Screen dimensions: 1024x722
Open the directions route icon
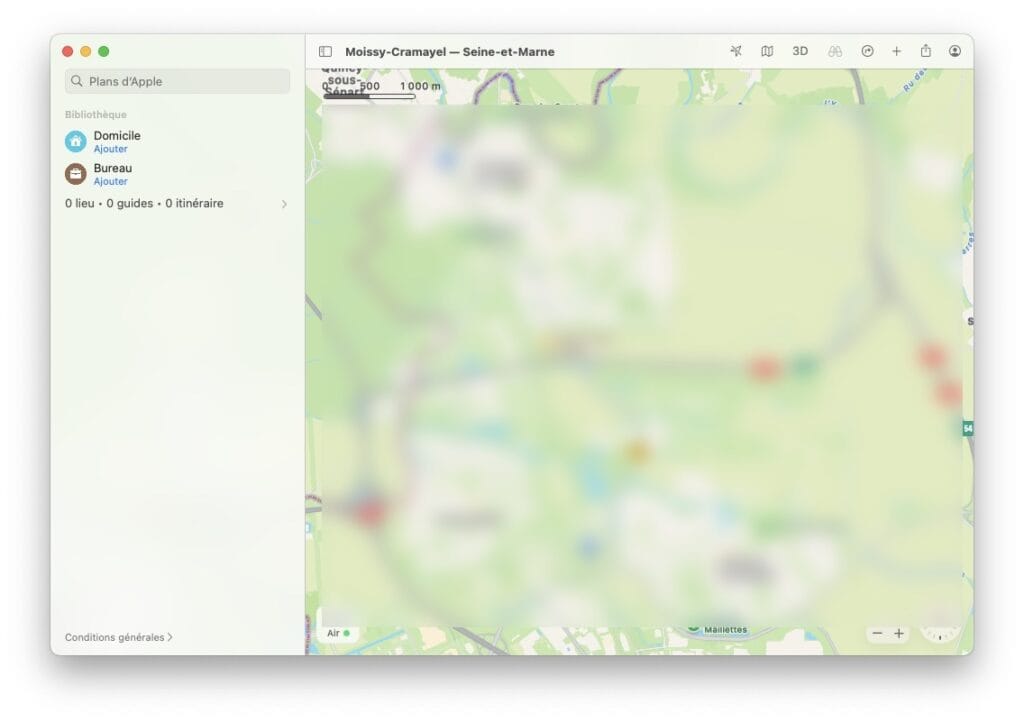[867, 51]
